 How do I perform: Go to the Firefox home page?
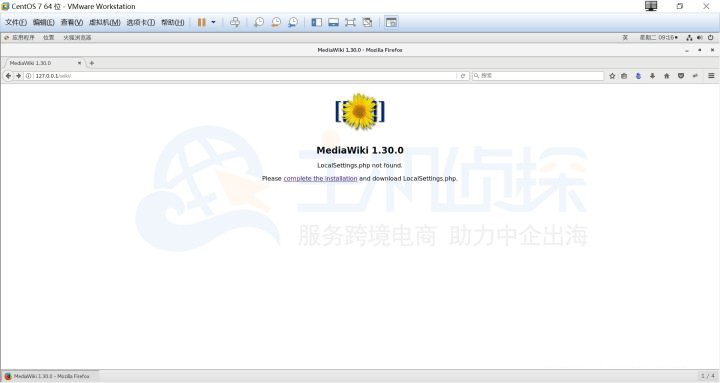667,76
